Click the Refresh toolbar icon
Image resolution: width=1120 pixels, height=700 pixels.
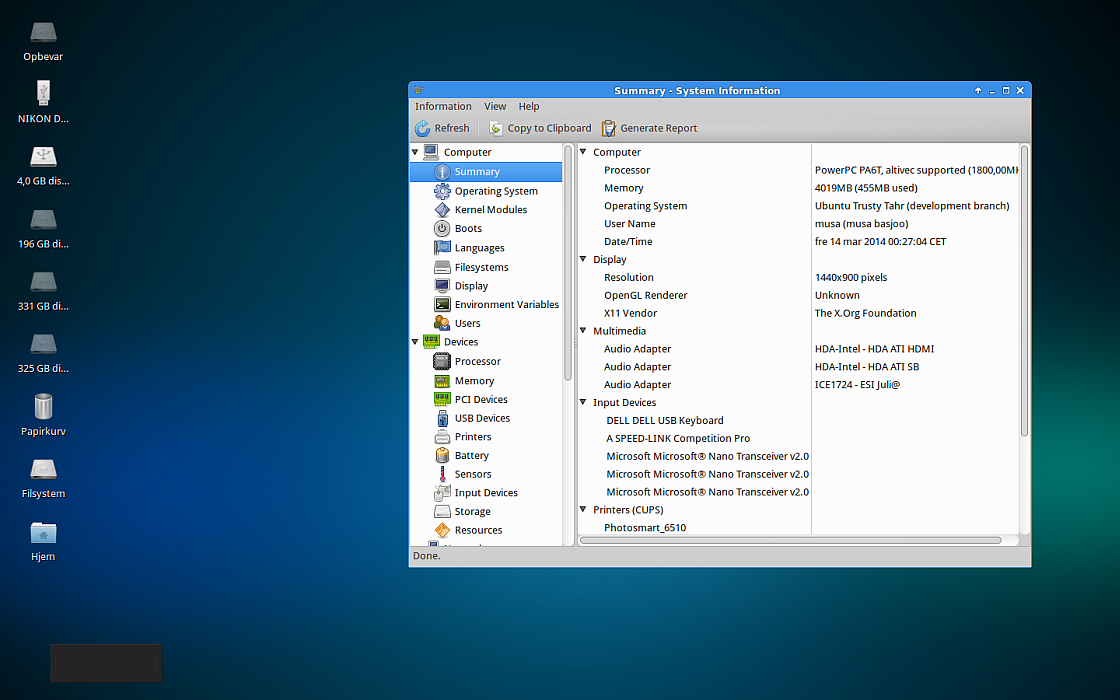(423, 128)
